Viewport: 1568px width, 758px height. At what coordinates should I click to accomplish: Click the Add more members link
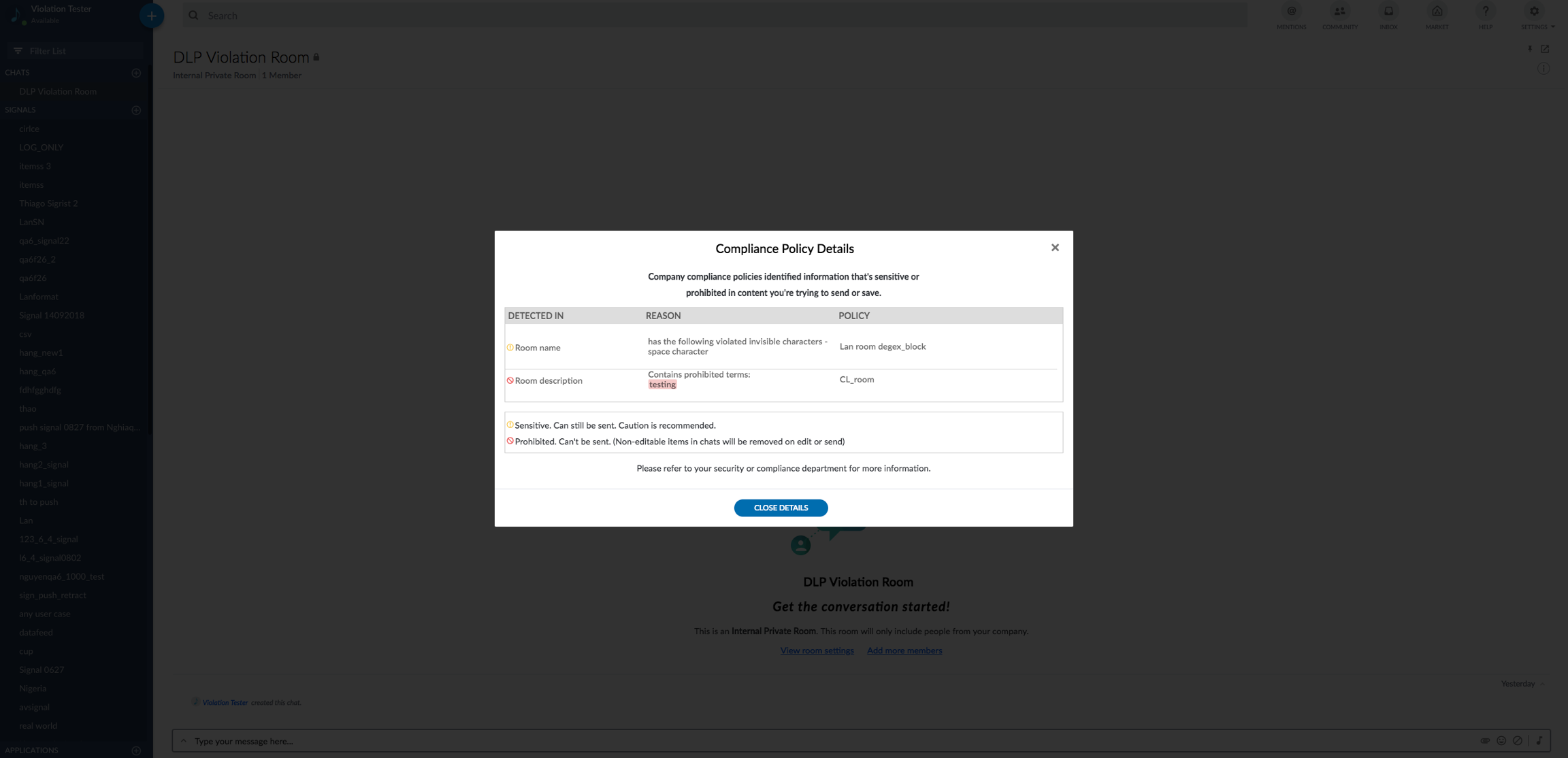(904, 650)
